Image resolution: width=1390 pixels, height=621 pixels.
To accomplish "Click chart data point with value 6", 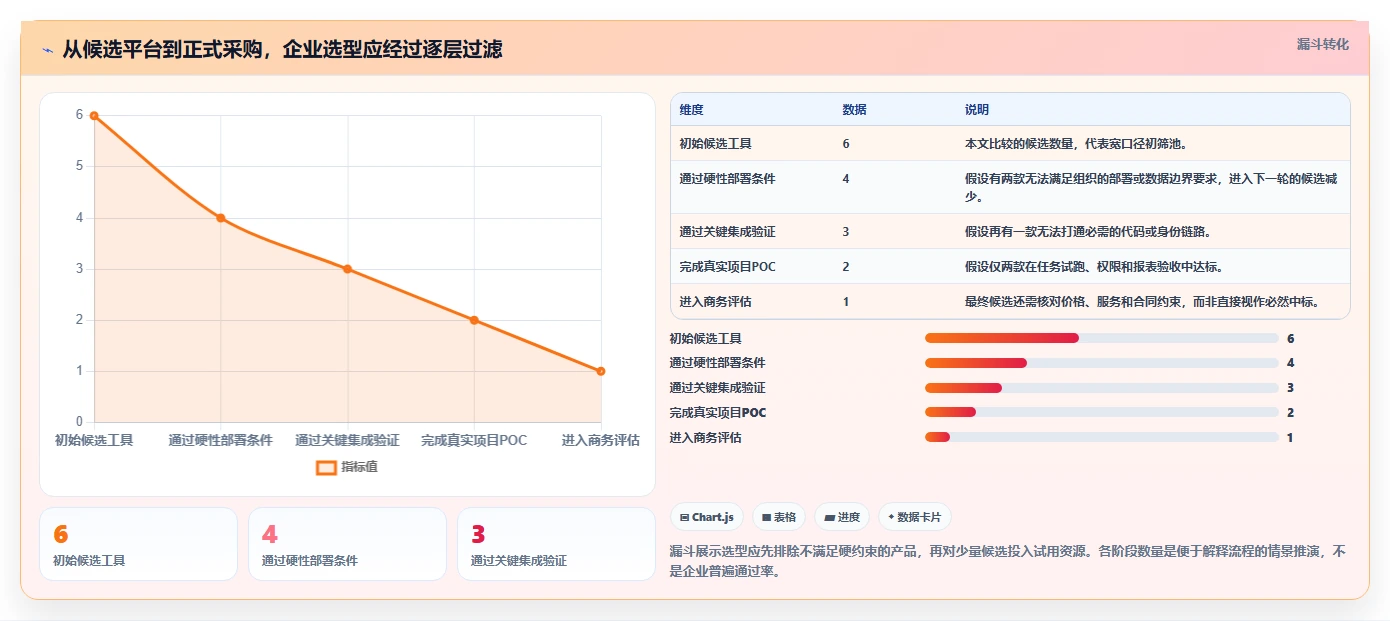I will click(94, 115).
